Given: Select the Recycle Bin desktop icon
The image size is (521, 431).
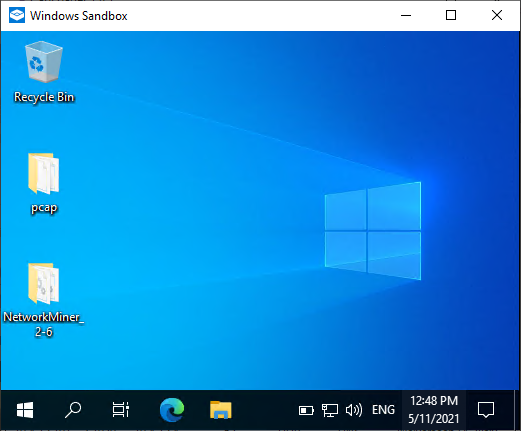Looking at the screenshot, I should click(44, 62).
